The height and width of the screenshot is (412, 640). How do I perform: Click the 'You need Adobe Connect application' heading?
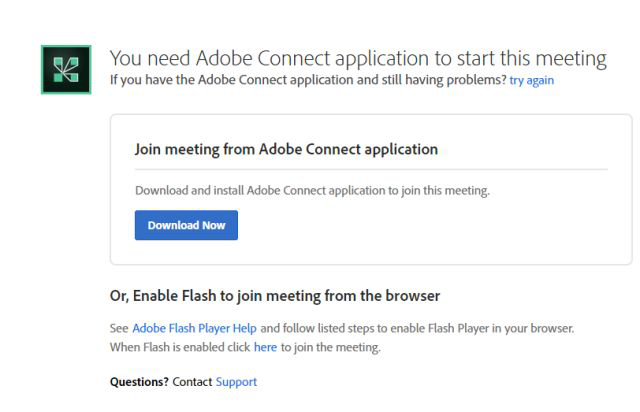[x=357, y=58]
